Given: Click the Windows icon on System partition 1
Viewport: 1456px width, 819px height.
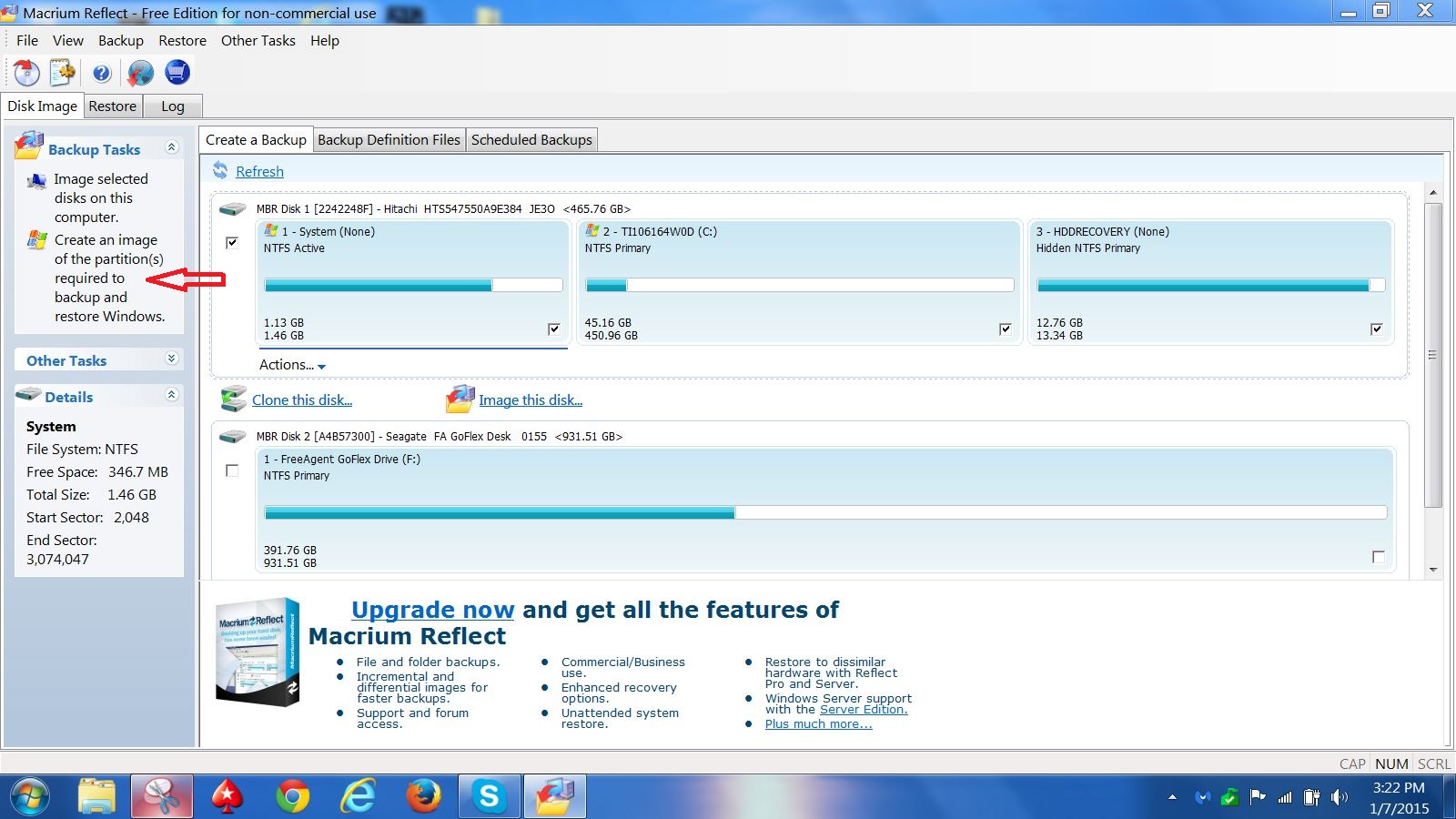Looking at the screenshot, I should point(270,231).
